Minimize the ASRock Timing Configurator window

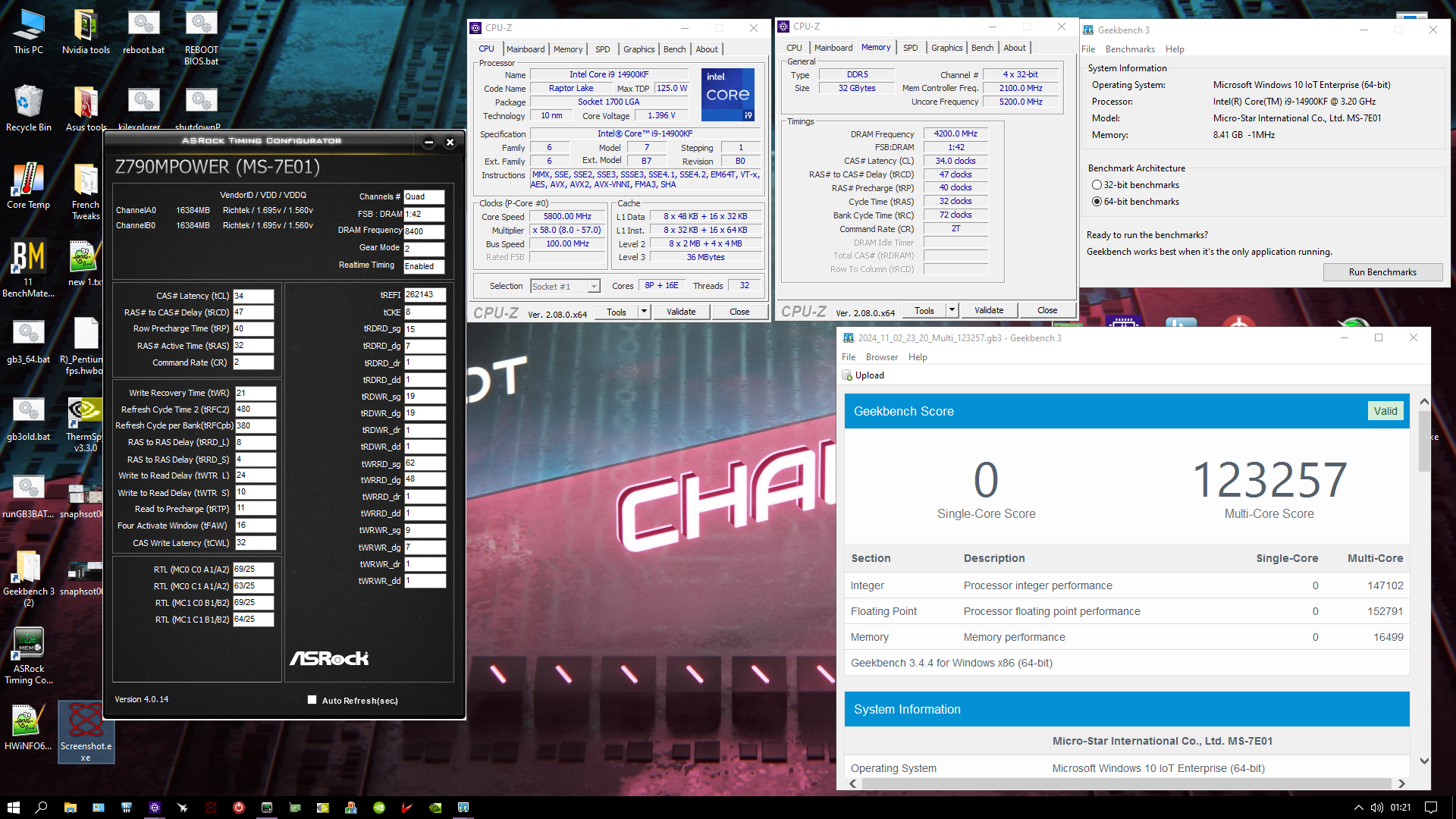tap(428, 142)
